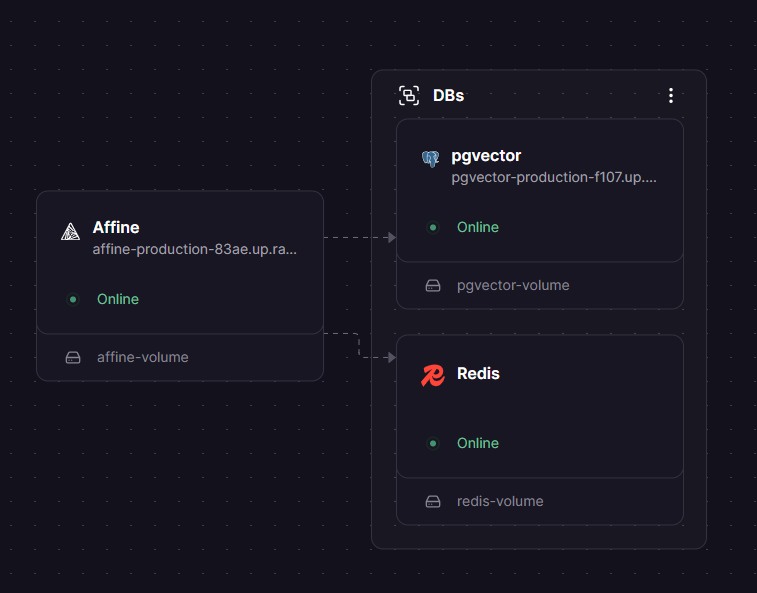The height and width of the screenshot is (593, 757).
Task: Click the affine-volume disk icon
Action: (x=73, y=357)
